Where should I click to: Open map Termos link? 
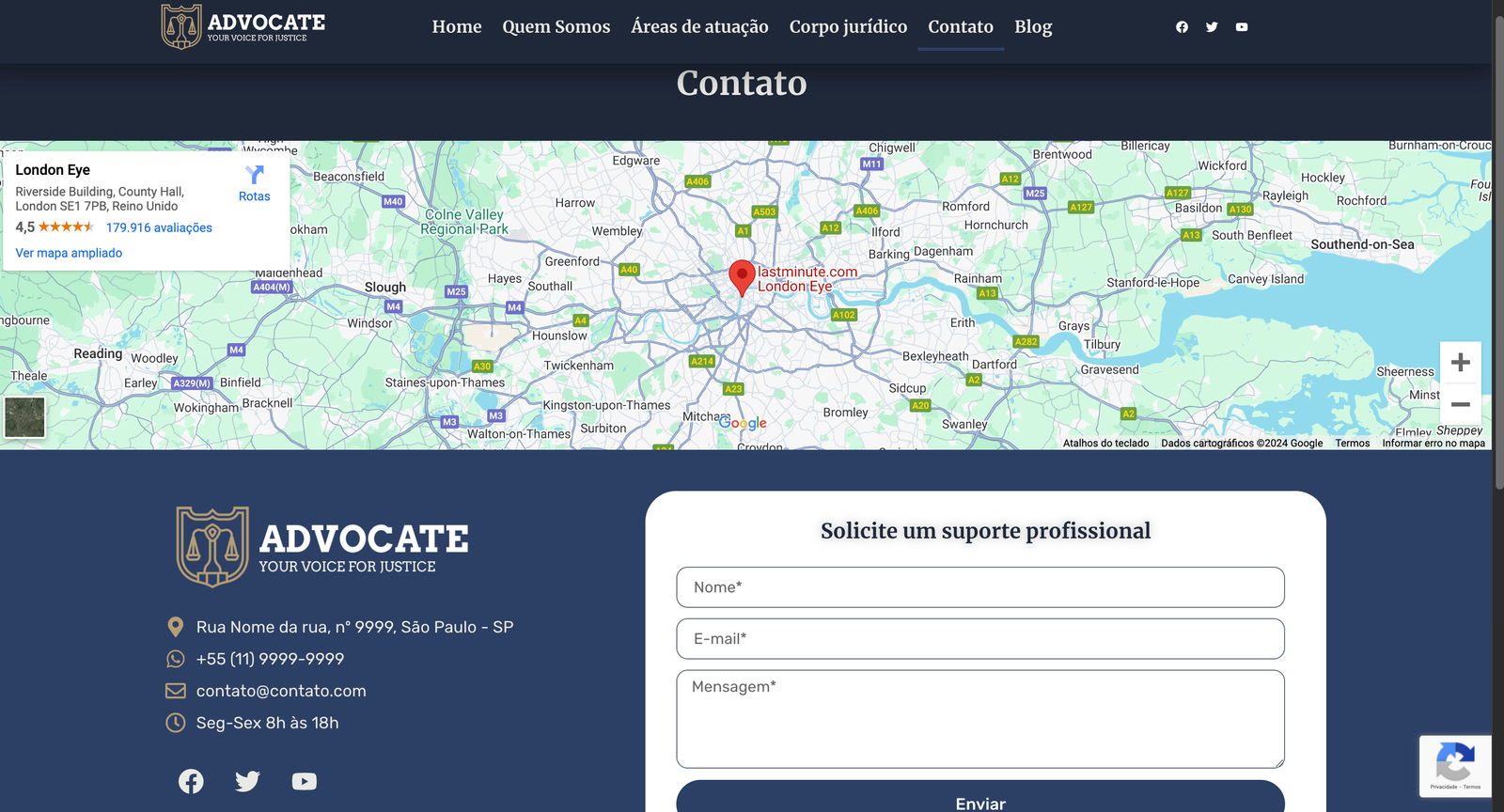click(1352, 444)
